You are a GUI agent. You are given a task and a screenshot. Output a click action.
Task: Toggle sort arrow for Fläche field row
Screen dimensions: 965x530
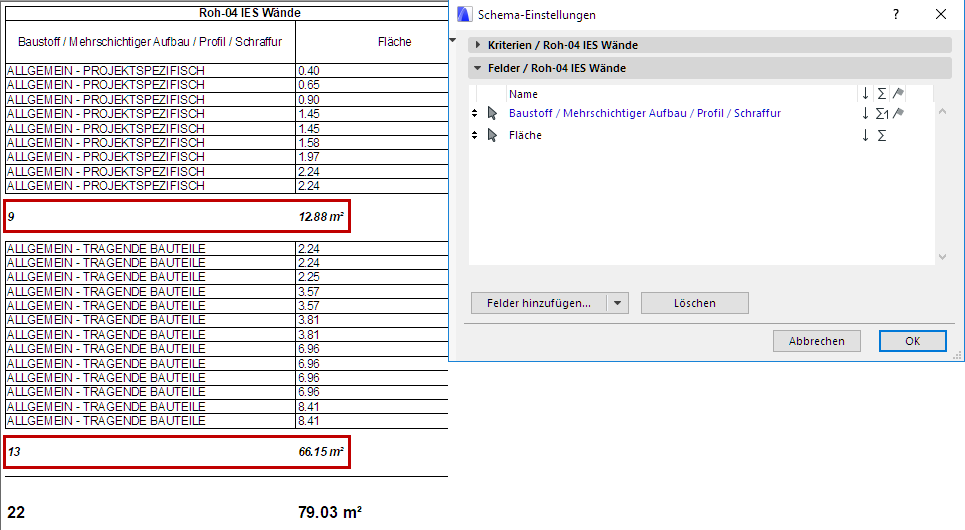coord(865,135)
